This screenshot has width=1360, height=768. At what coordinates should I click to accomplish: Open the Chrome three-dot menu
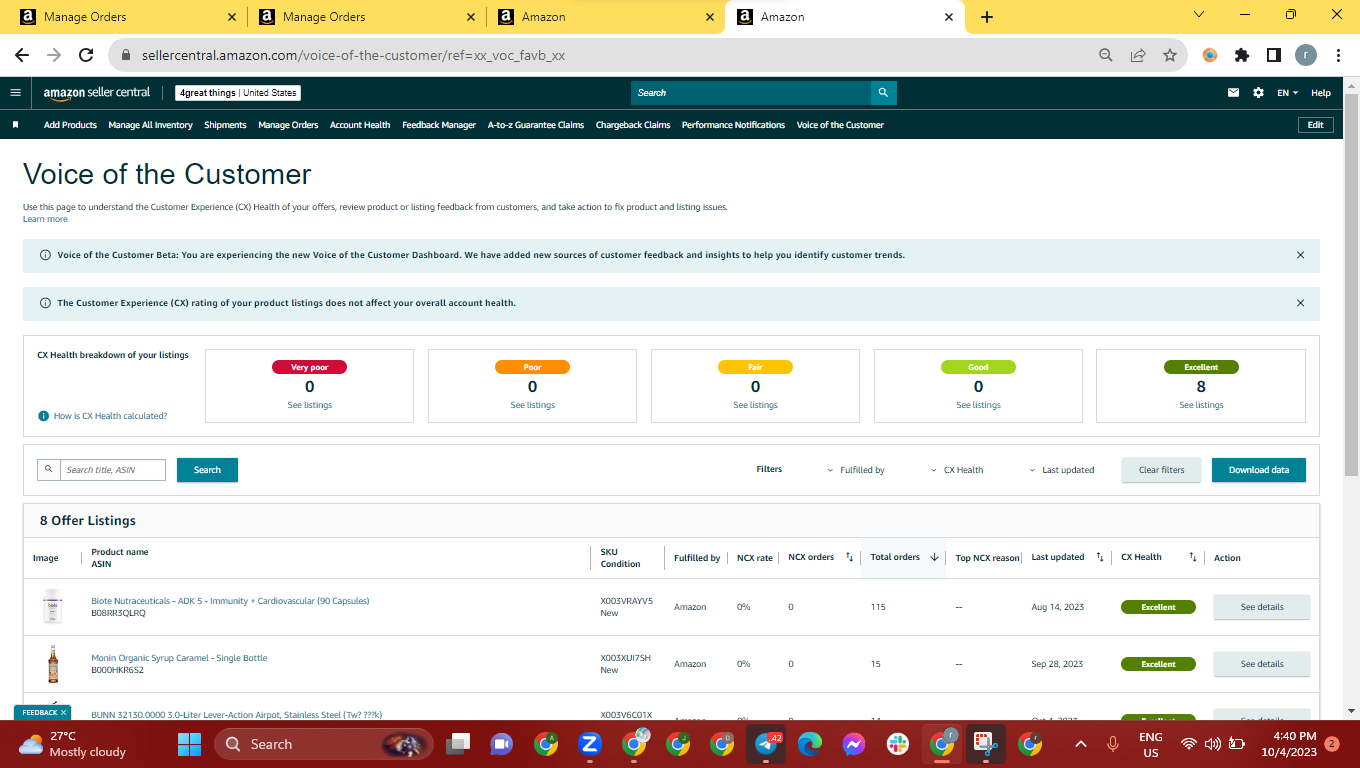coord(1338,56)
